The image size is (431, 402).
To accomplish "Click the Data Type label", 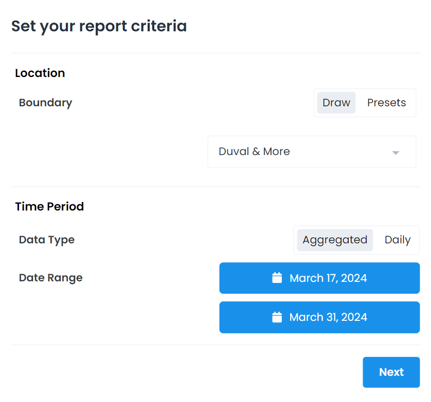I will pos(47,240).
